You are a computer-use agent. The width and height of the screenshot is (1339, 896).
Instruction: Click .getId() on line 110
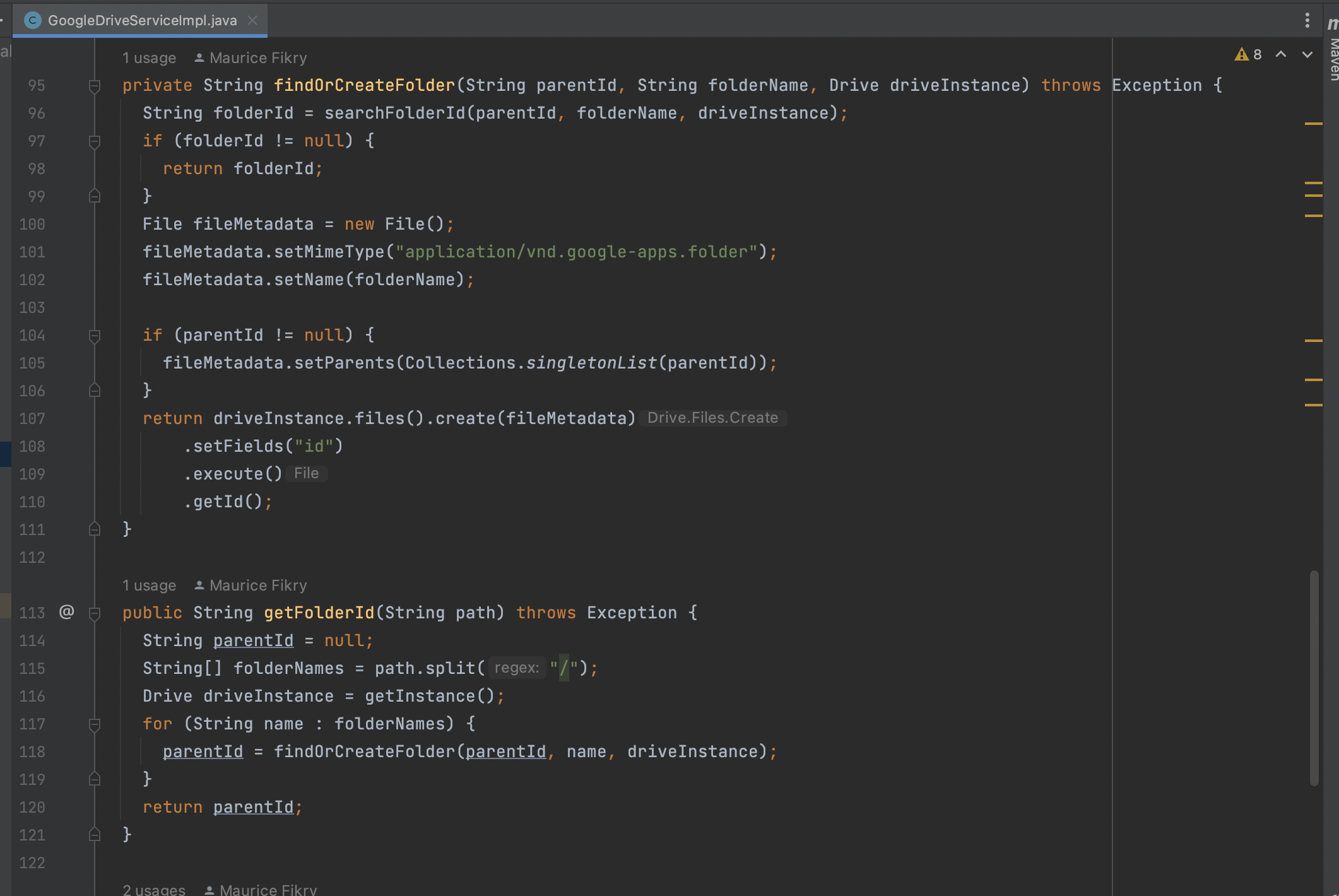(x=223, y=502)
